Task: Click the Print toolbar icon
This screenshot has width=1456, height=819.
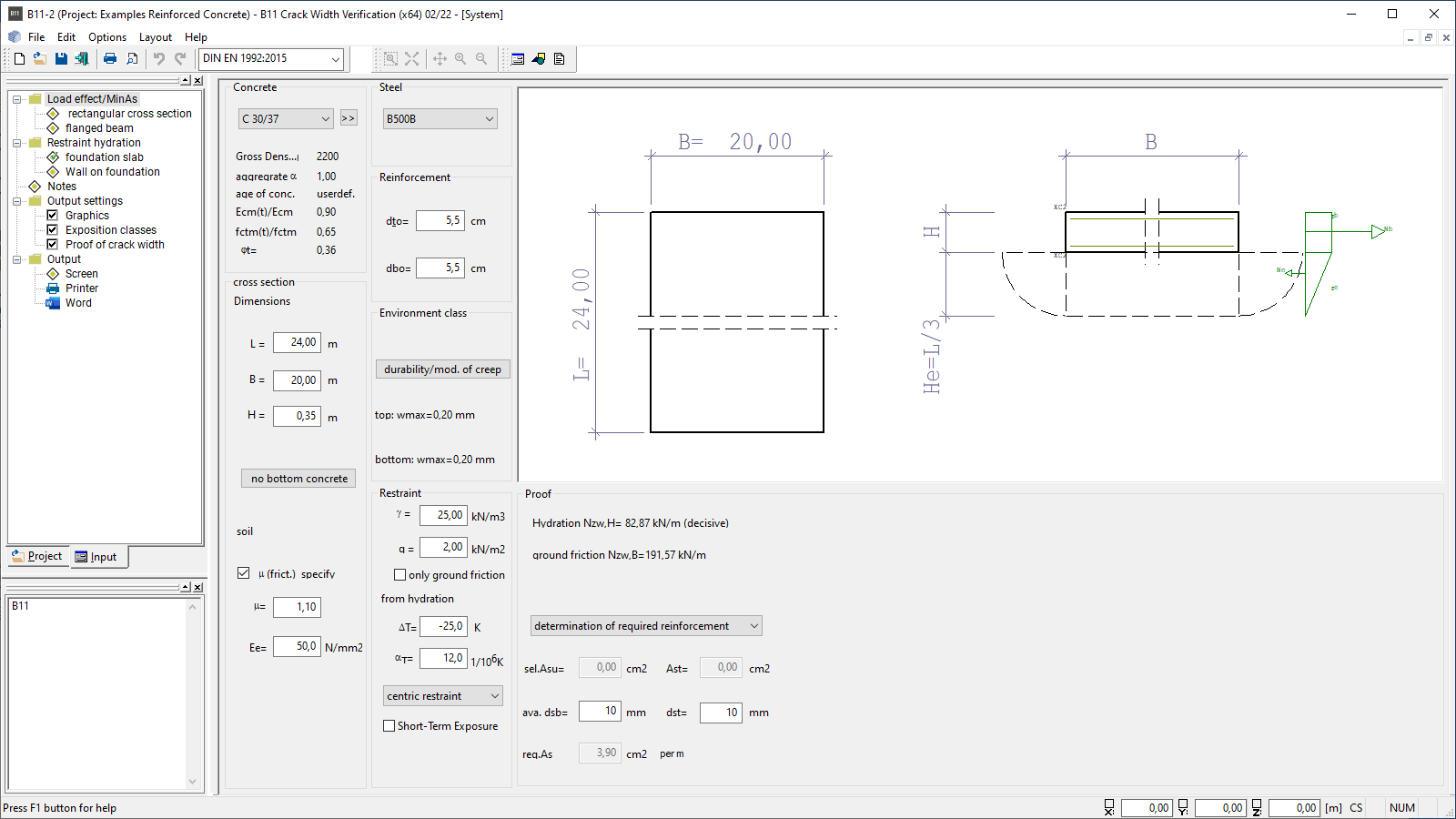Action: [110, 58]
